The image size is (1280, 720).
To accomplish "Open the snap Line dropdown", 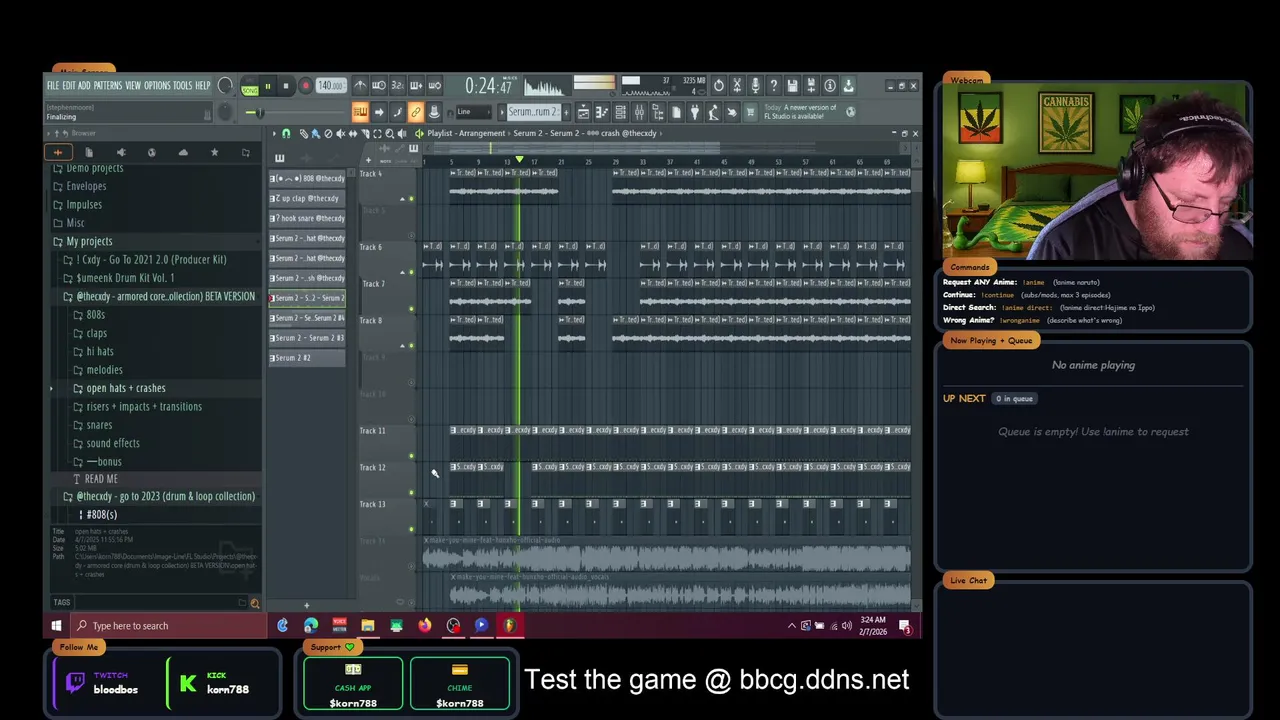I will (472, 112).
